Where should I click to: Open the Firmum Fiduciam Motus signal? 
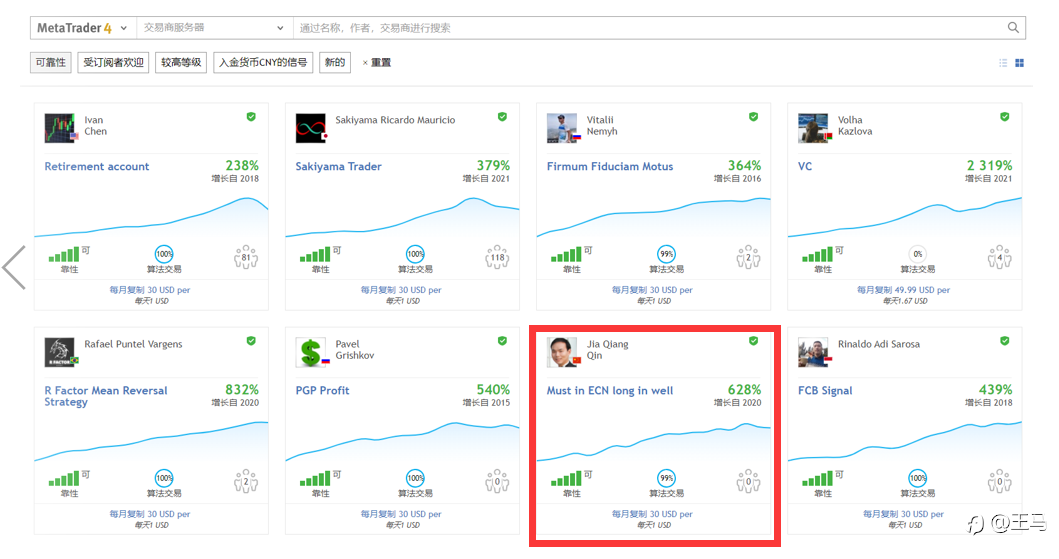[x=610, y=166]
